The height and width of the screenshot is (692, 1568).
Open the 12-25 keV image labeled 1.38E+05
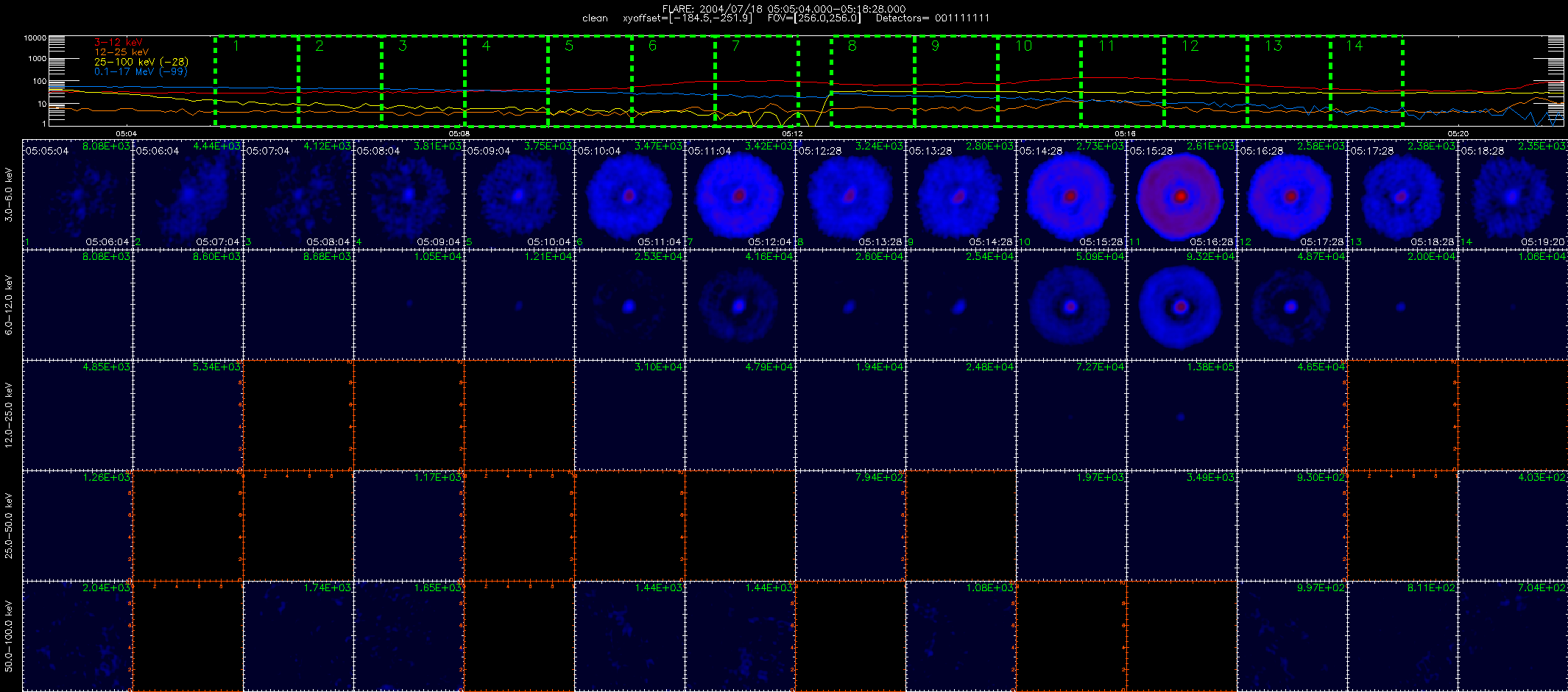point(1182,415)
